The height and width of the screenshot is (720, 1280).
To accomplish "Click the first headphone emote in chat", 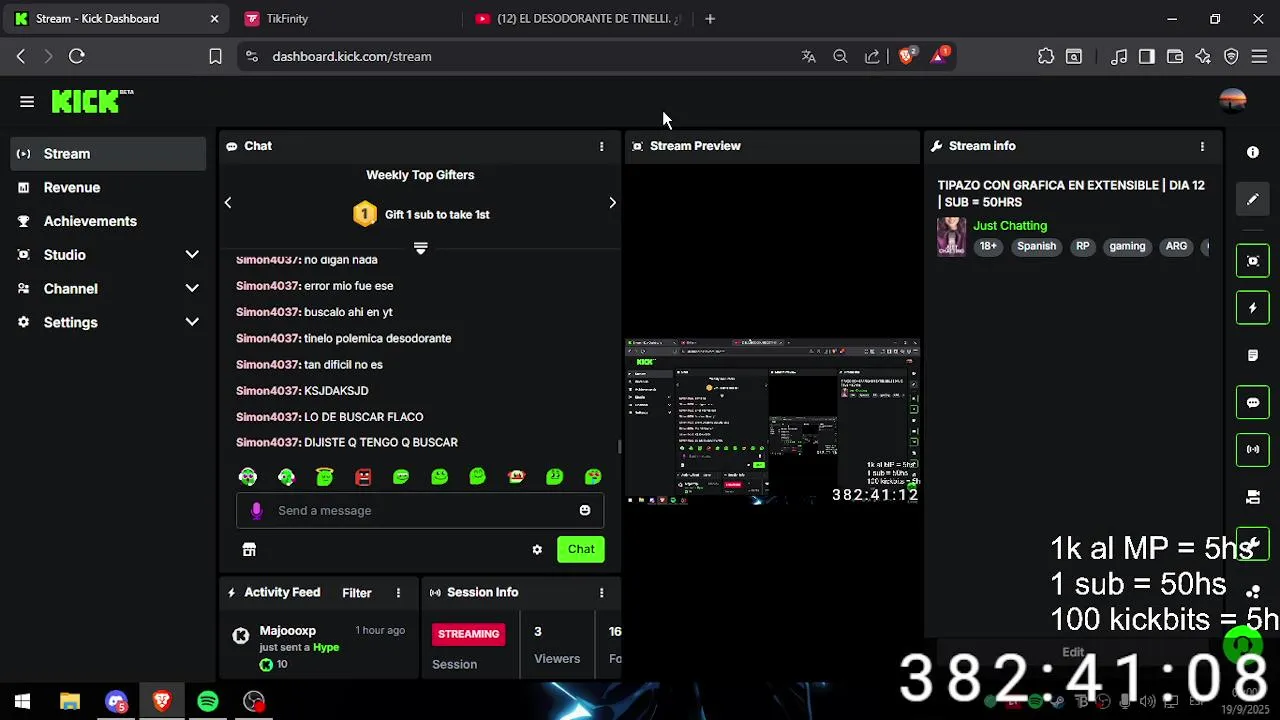I will click(x=248, y=477).
